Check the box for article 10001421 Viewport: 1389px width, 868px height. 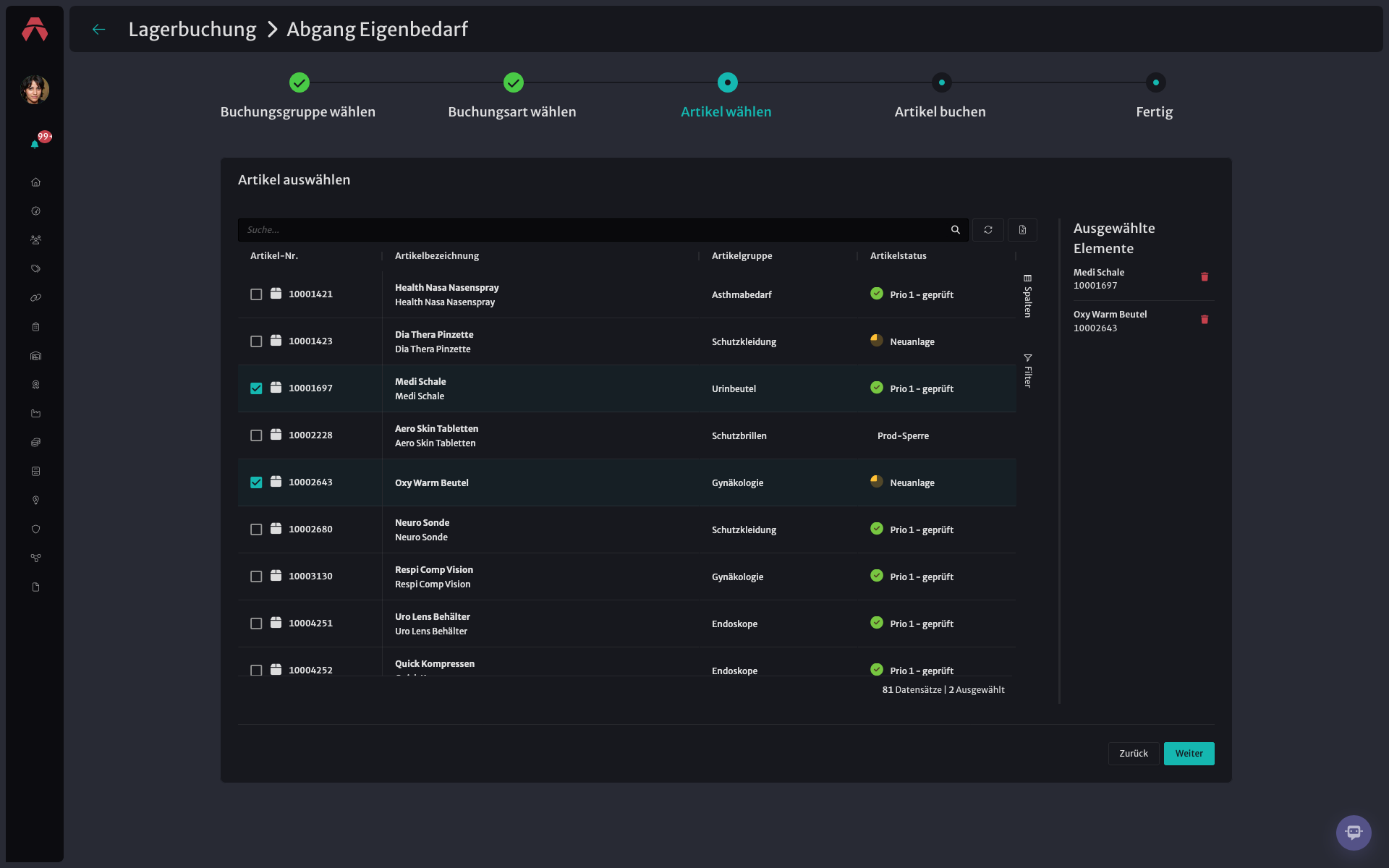(256, 294)
